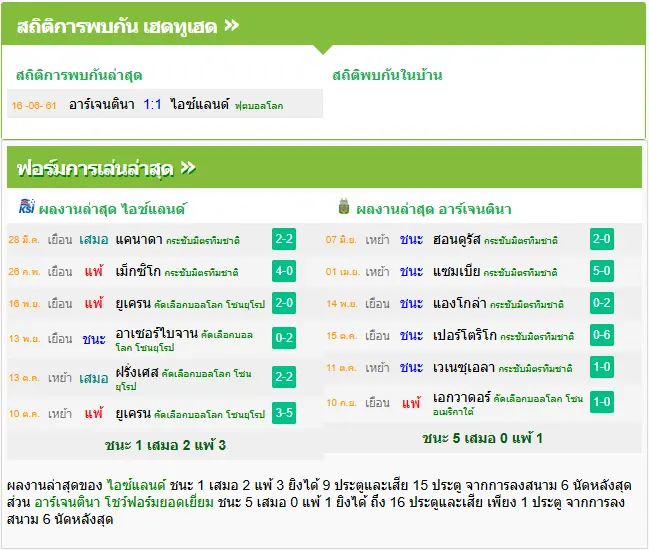Viewport: 649px width, 550px height.
Task: Click the 1:1 head-to-head score
Action: (152, 104)
